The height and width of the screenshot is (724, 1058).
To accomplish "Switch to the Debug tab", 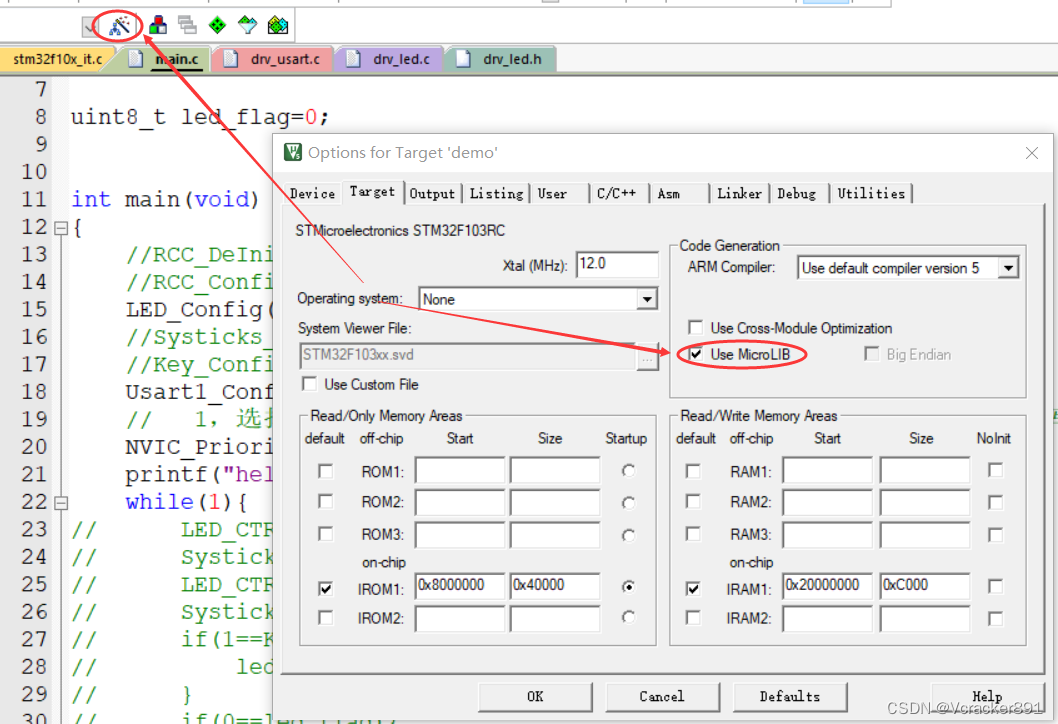I will point(798,193).
